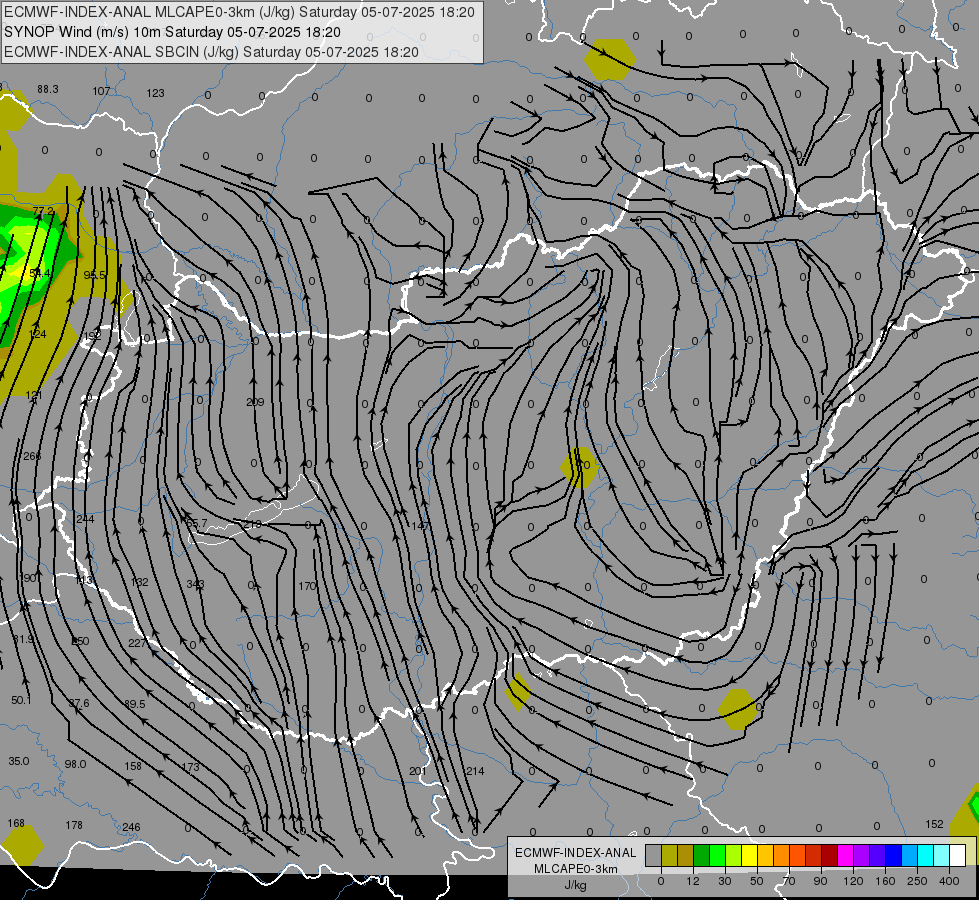Click the map value 65.7
The height and width of the screenshot is (900, 979).
point(197,523)
